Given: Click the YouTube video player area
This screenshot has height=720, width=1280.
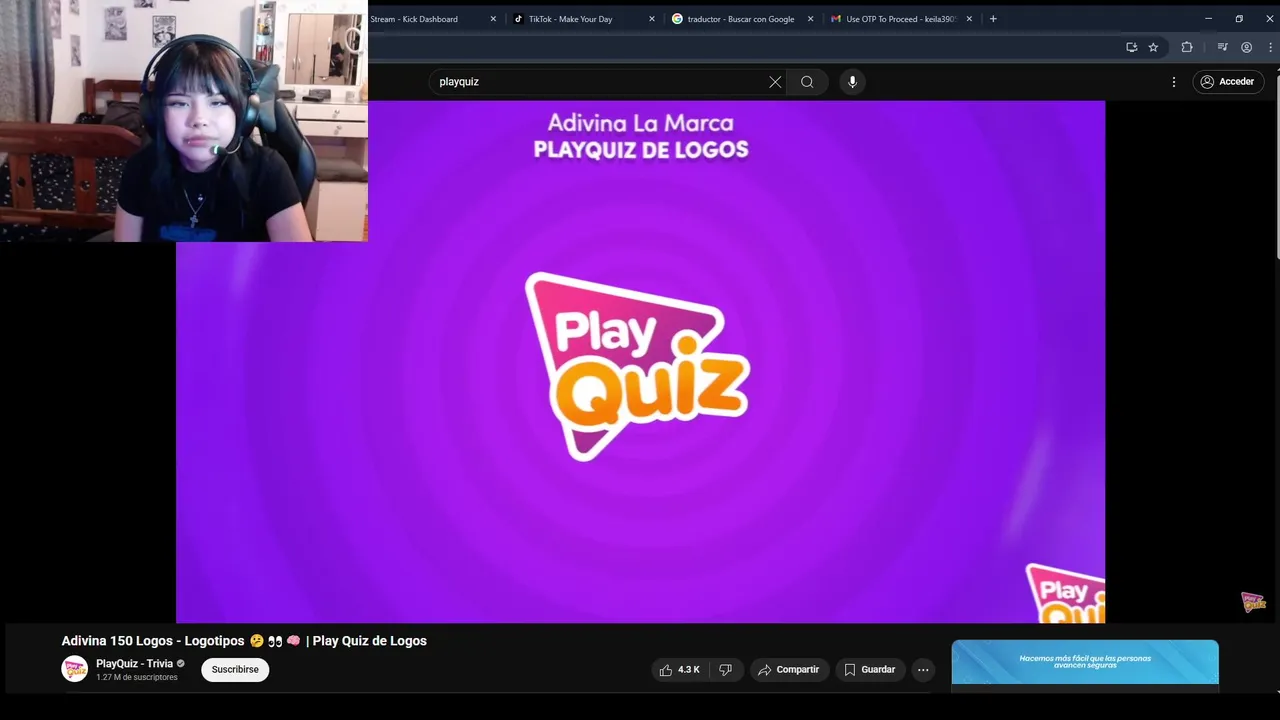Looking at the screenshot, I should (x=640, y=361).
